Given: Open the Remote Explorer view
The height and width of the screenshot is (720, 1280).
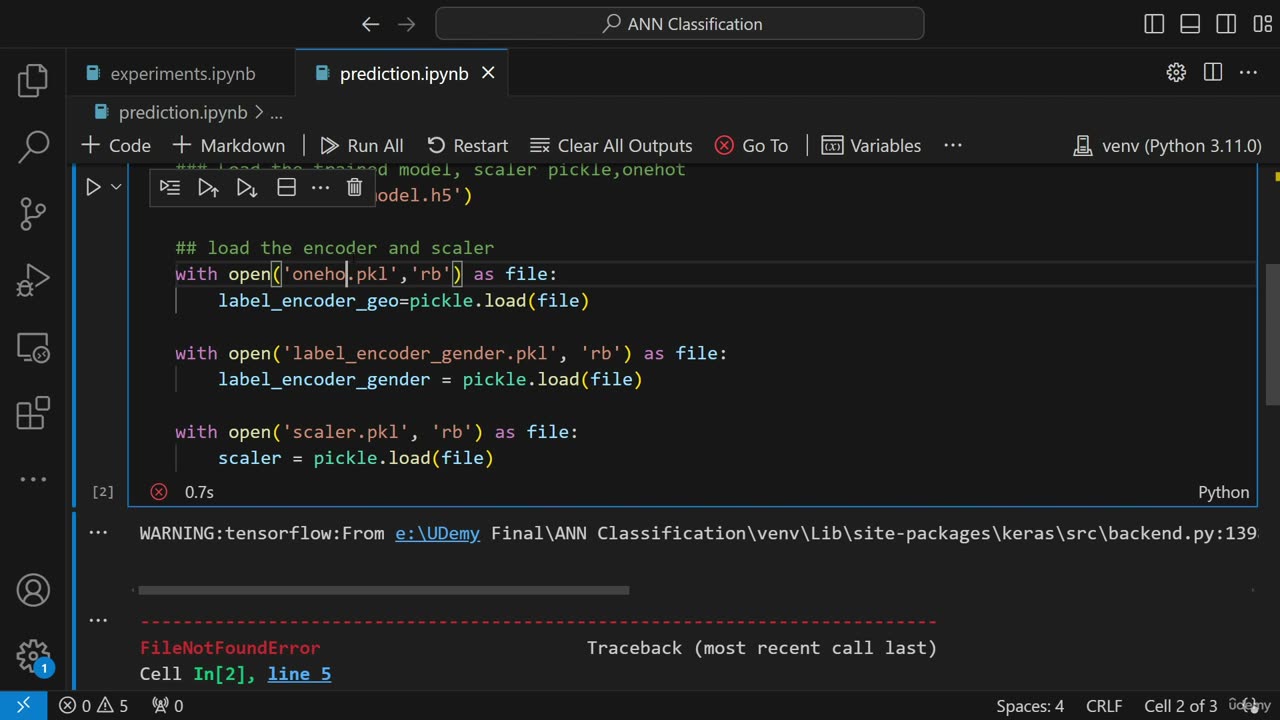Looking at the screenshot, I should pos(33,347).
